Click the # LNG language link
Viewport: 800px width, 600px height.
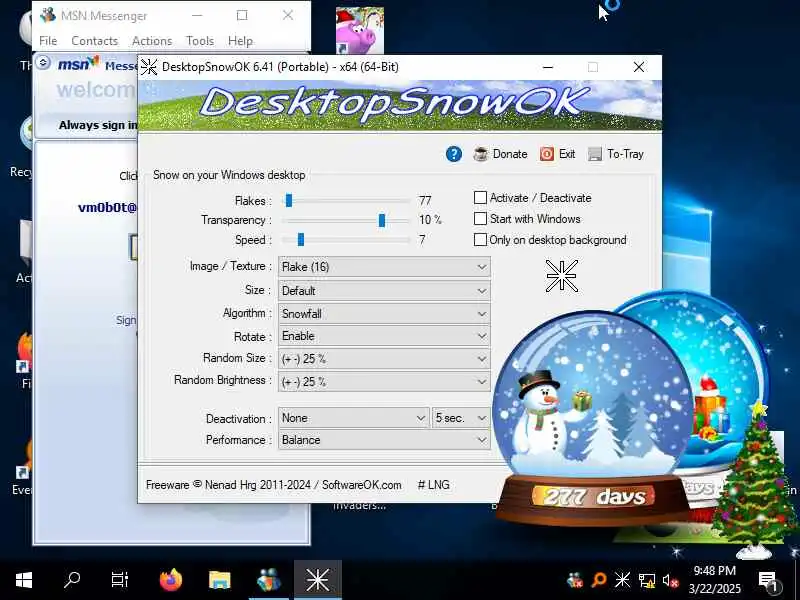(x=434, y=485)
